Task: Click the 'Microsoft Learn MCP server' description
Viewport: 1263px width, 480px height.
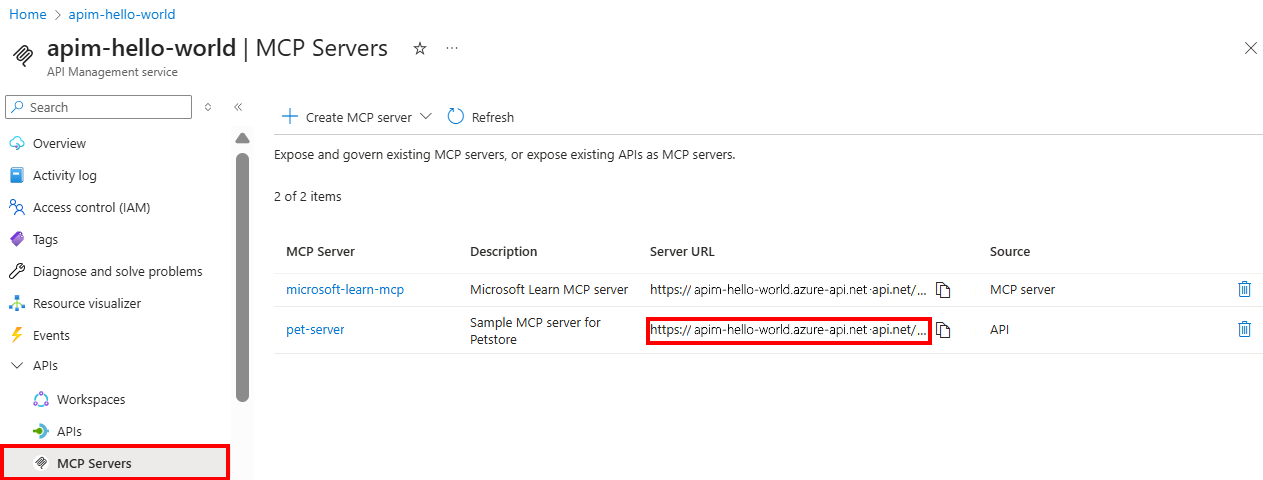Action: 549,289
